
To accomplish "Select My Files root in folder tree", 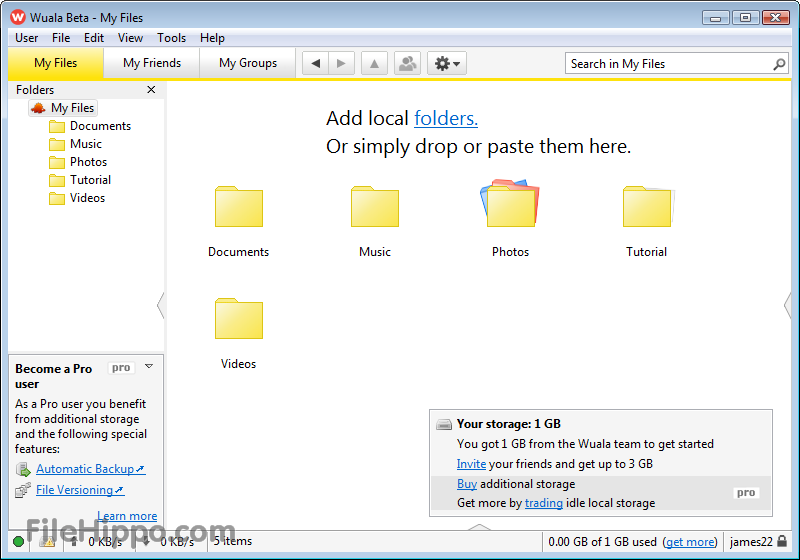I will click(63, 108).
